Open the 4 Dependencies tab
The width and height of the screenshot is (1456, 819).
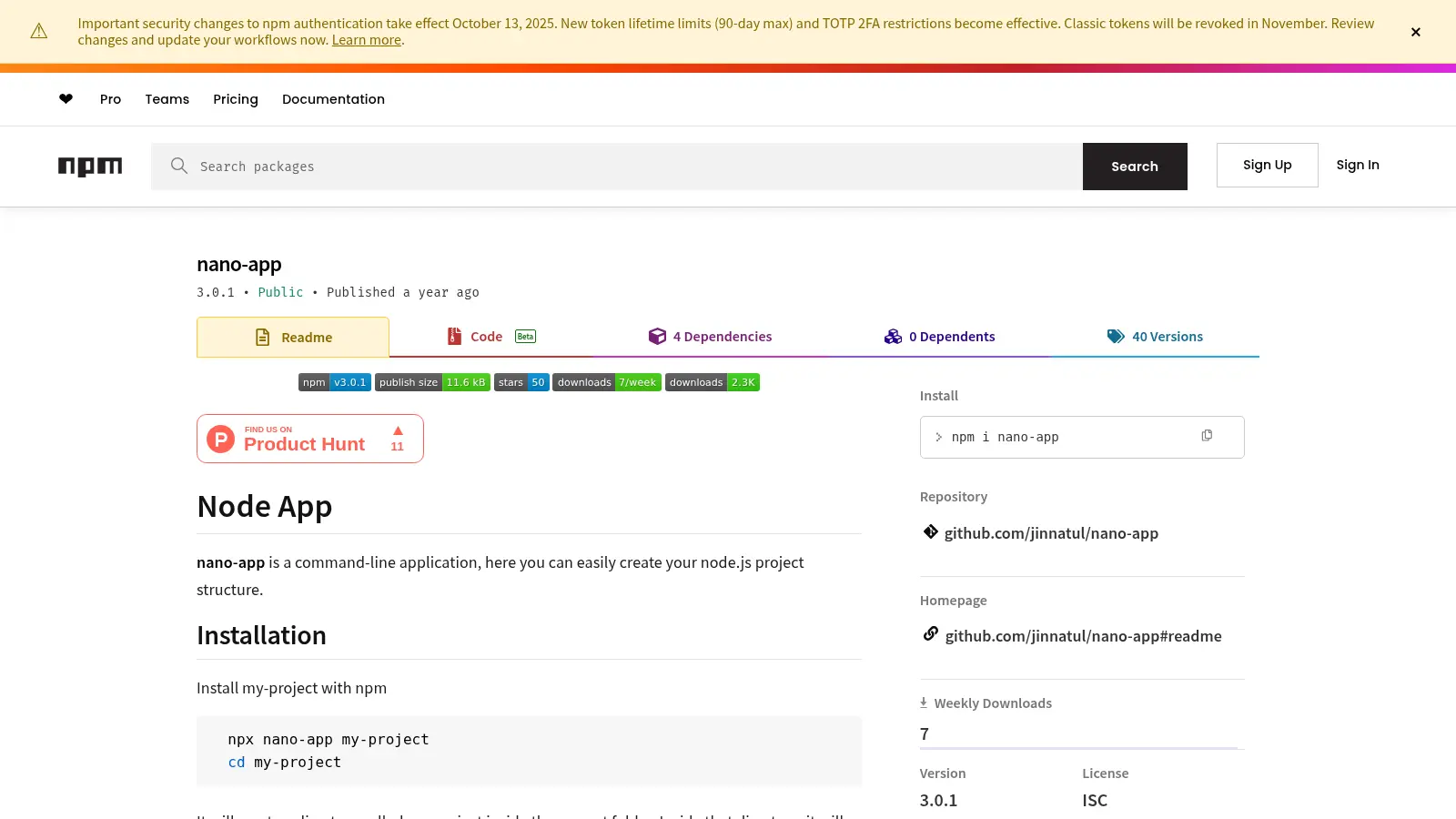(x=710, y=337)
